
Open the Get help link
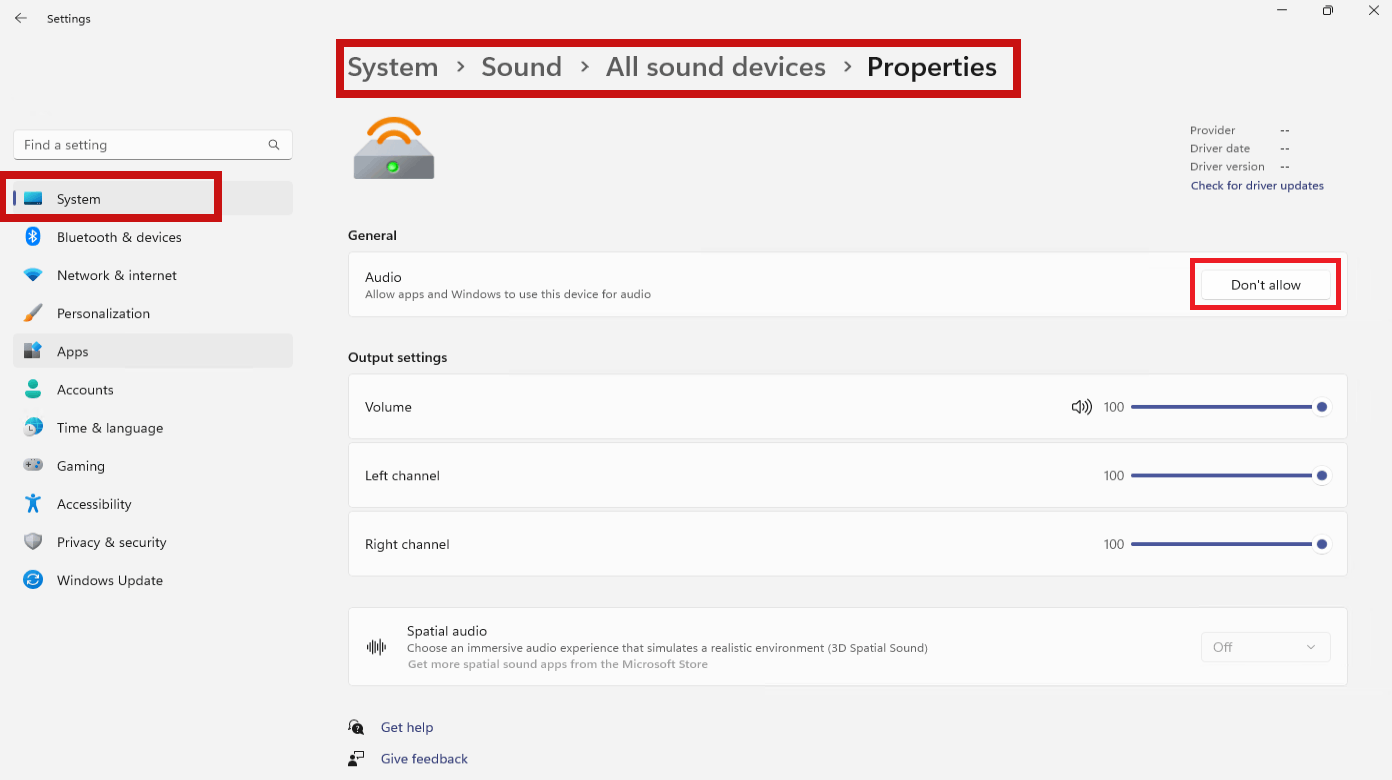point(407,727)
